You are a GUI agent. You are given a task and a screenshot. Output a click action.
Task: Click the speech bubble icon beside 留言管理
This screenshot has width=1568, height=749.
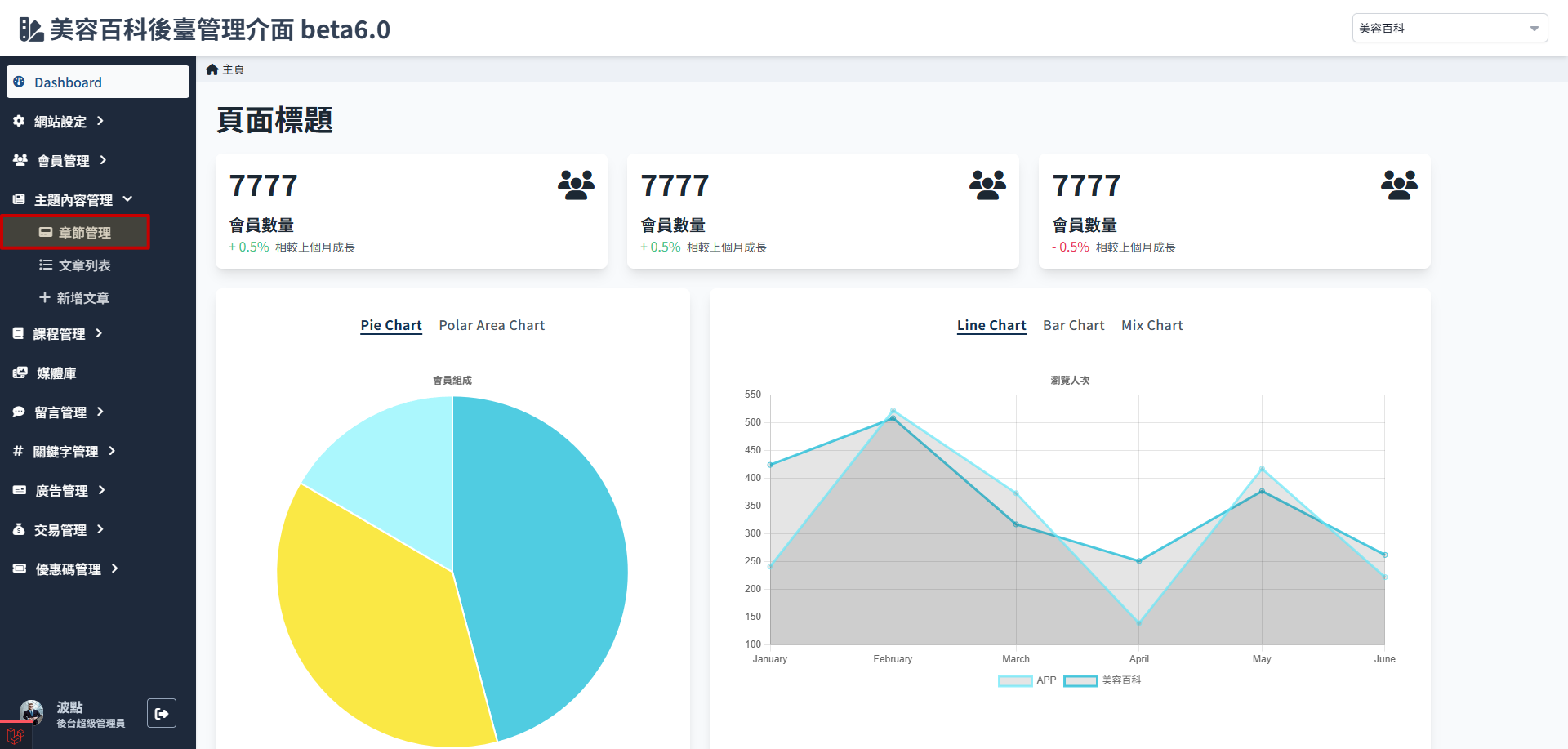(19, 412)
